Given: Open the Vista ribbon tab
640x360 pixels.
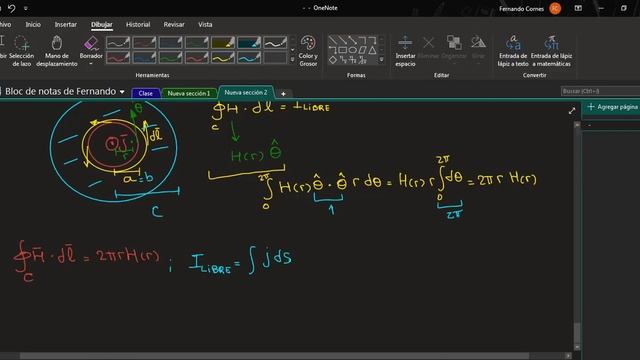Looking at the screenshot, I should click(205, 24).
